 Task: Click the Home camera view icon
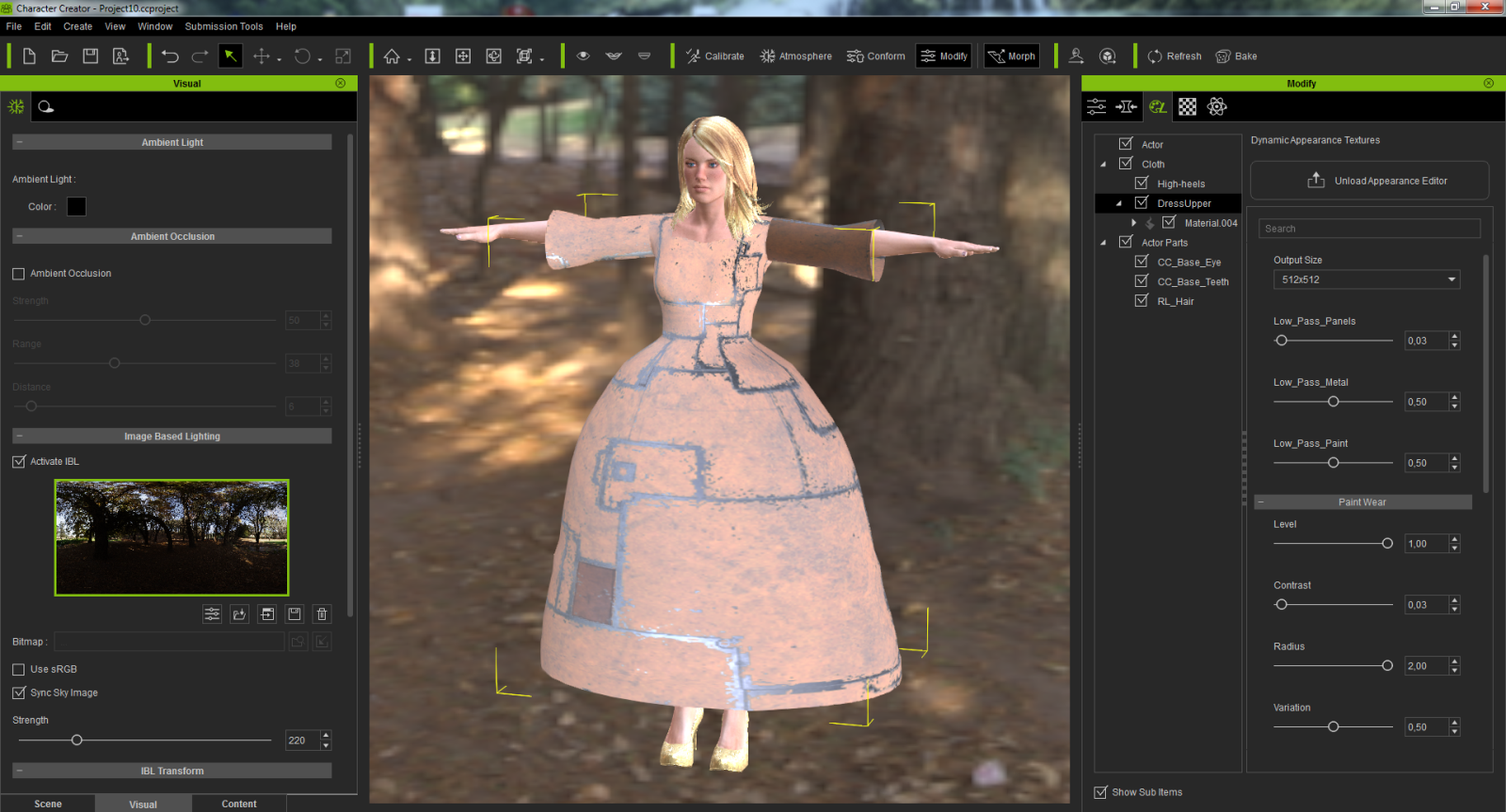click(x=393, y=56)
